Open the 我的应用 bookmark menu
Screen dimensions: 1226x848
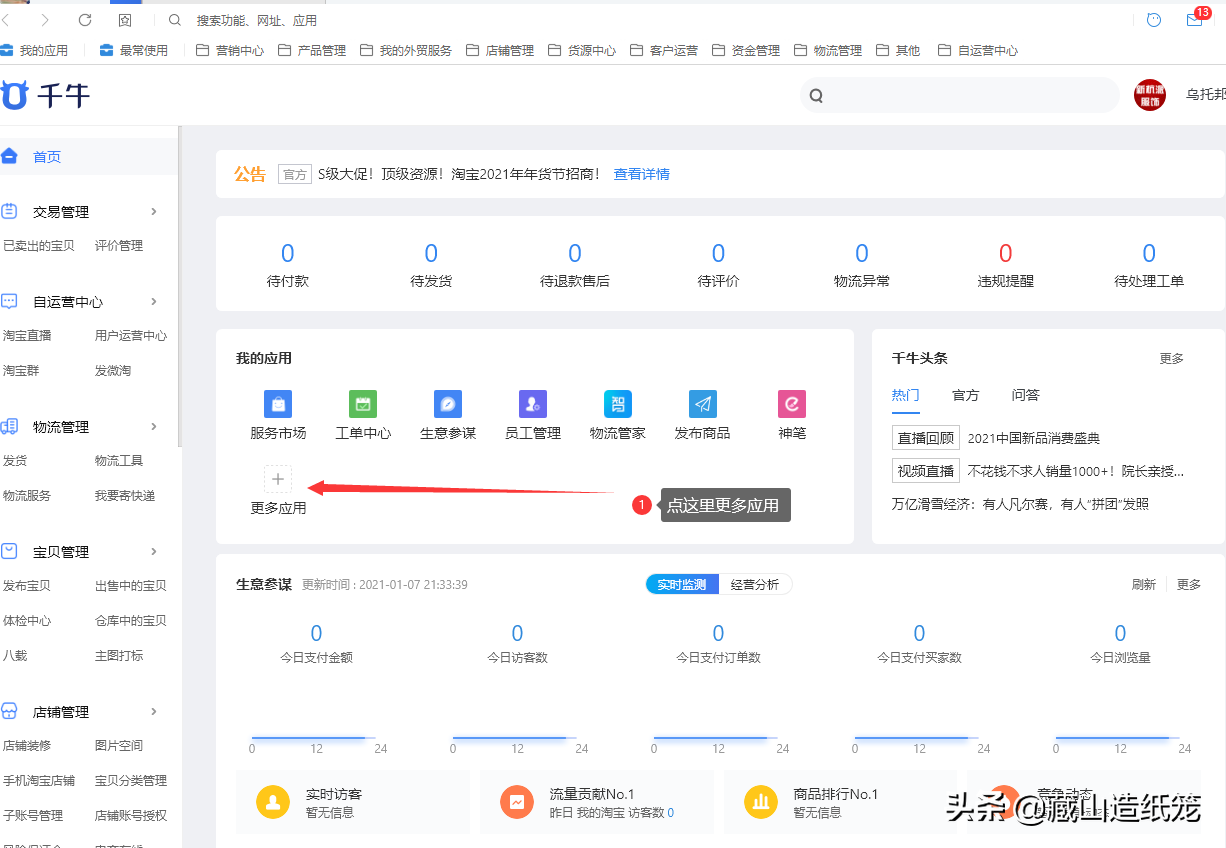(x=34, y=50)
